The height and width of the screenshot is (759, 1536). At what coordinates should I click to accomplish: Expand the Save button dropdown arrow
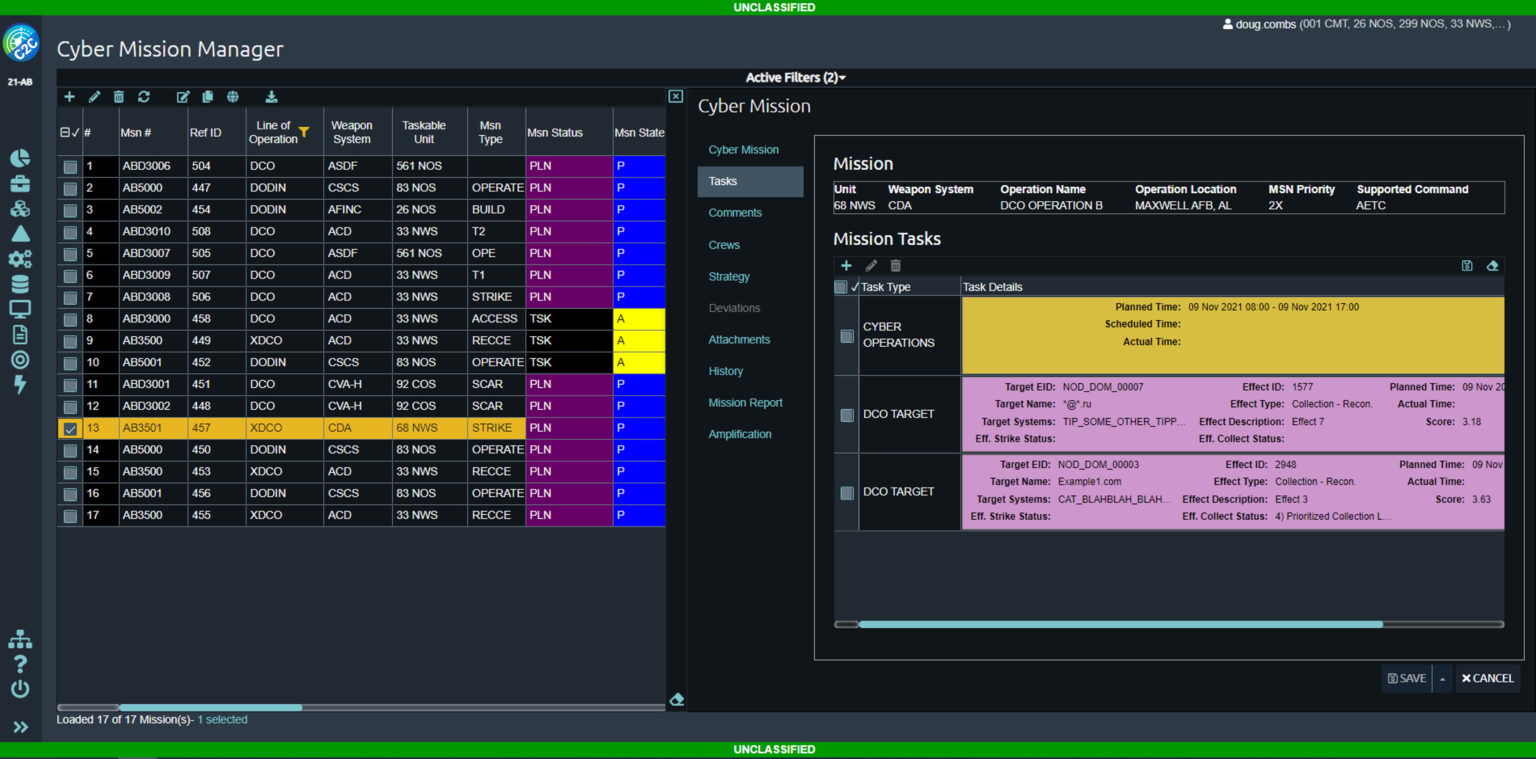pyautogui.click(x=1442, y=678)
